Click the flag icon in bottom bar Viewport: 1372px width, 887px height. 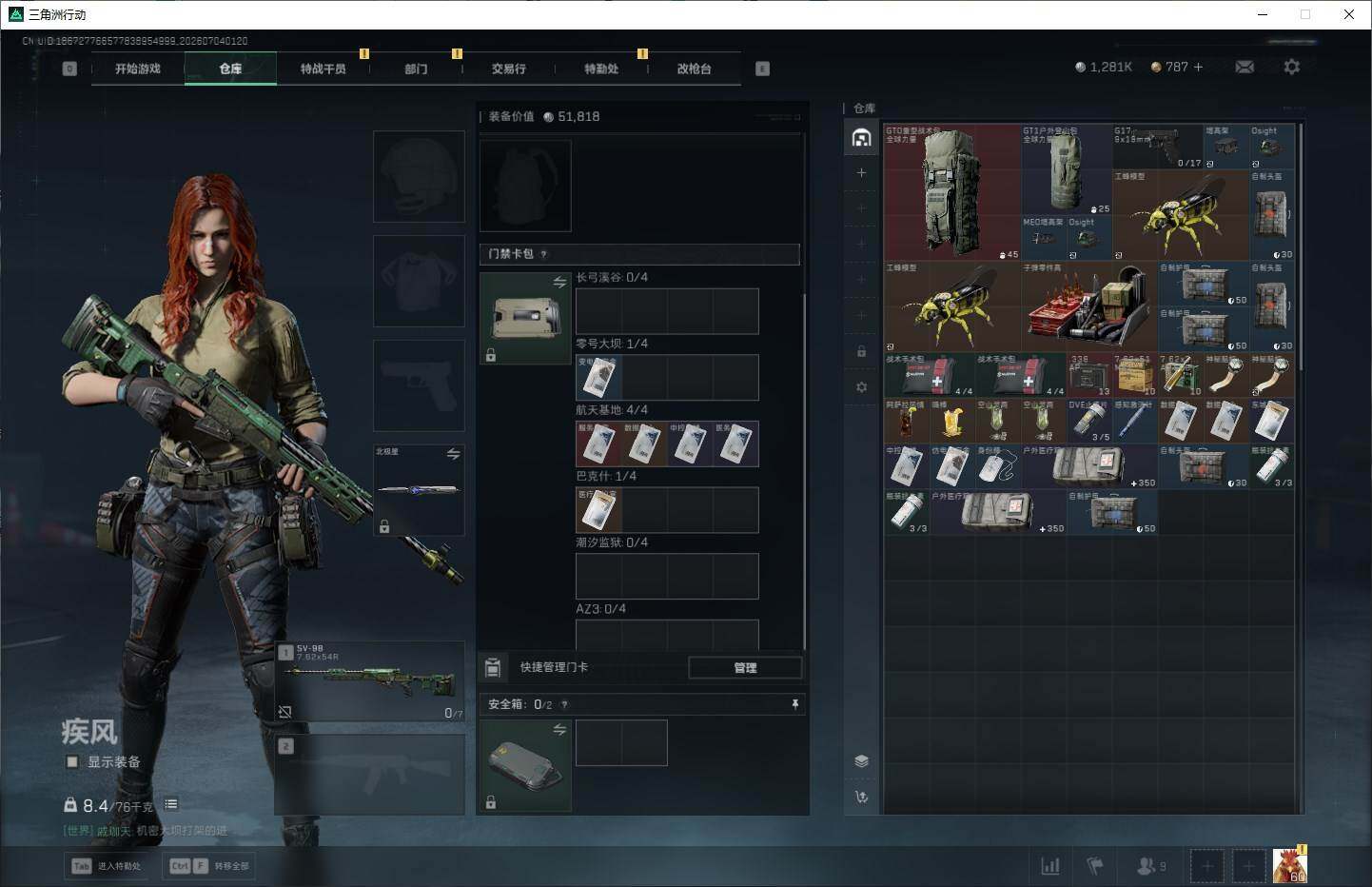(x=1095, y=866)
